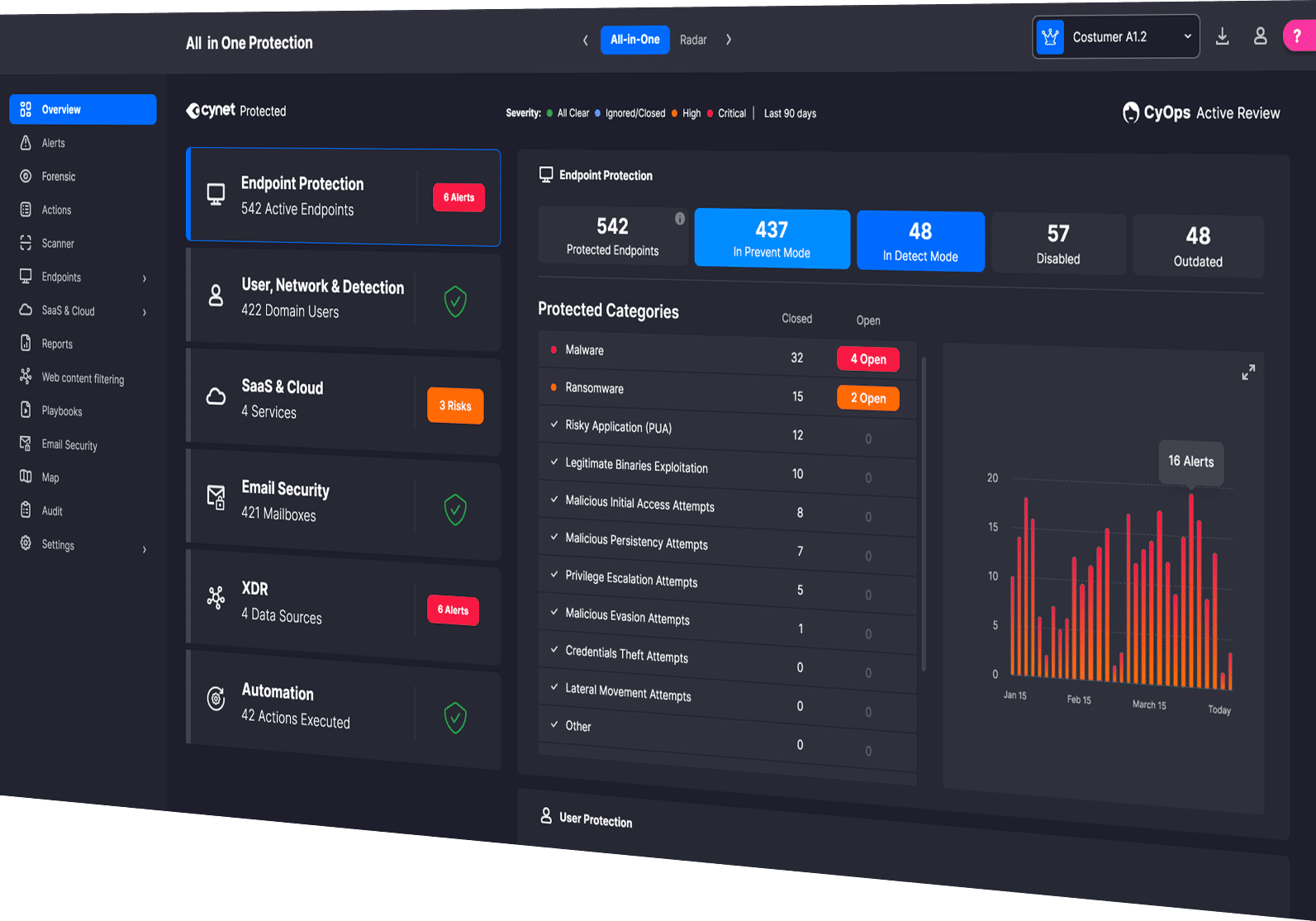Open the user profile icon
This screenshot has width=1316, height=921.
coord(1260,36)
